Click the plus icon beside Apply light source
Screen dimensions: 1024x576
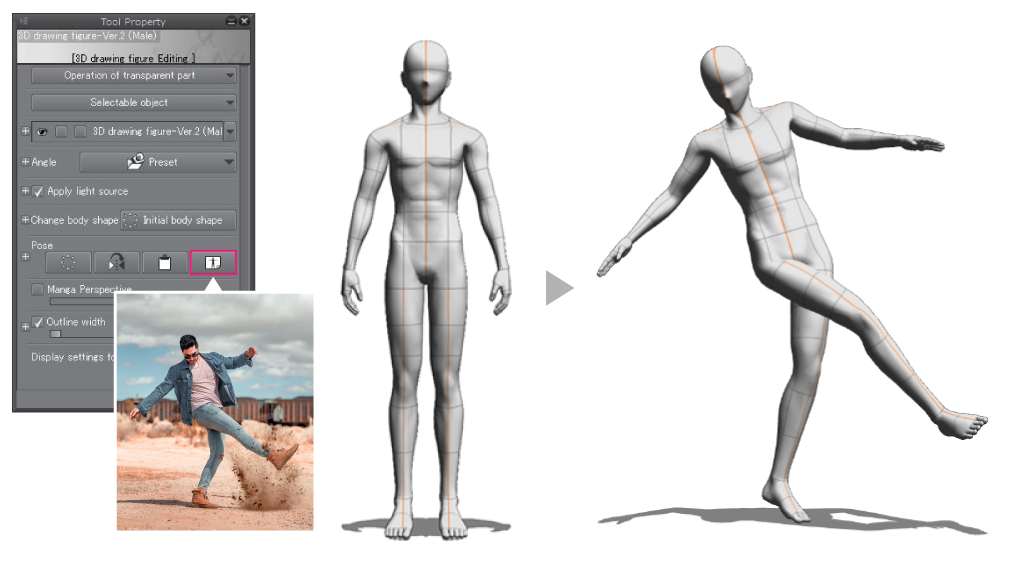[x=25, y=191]
